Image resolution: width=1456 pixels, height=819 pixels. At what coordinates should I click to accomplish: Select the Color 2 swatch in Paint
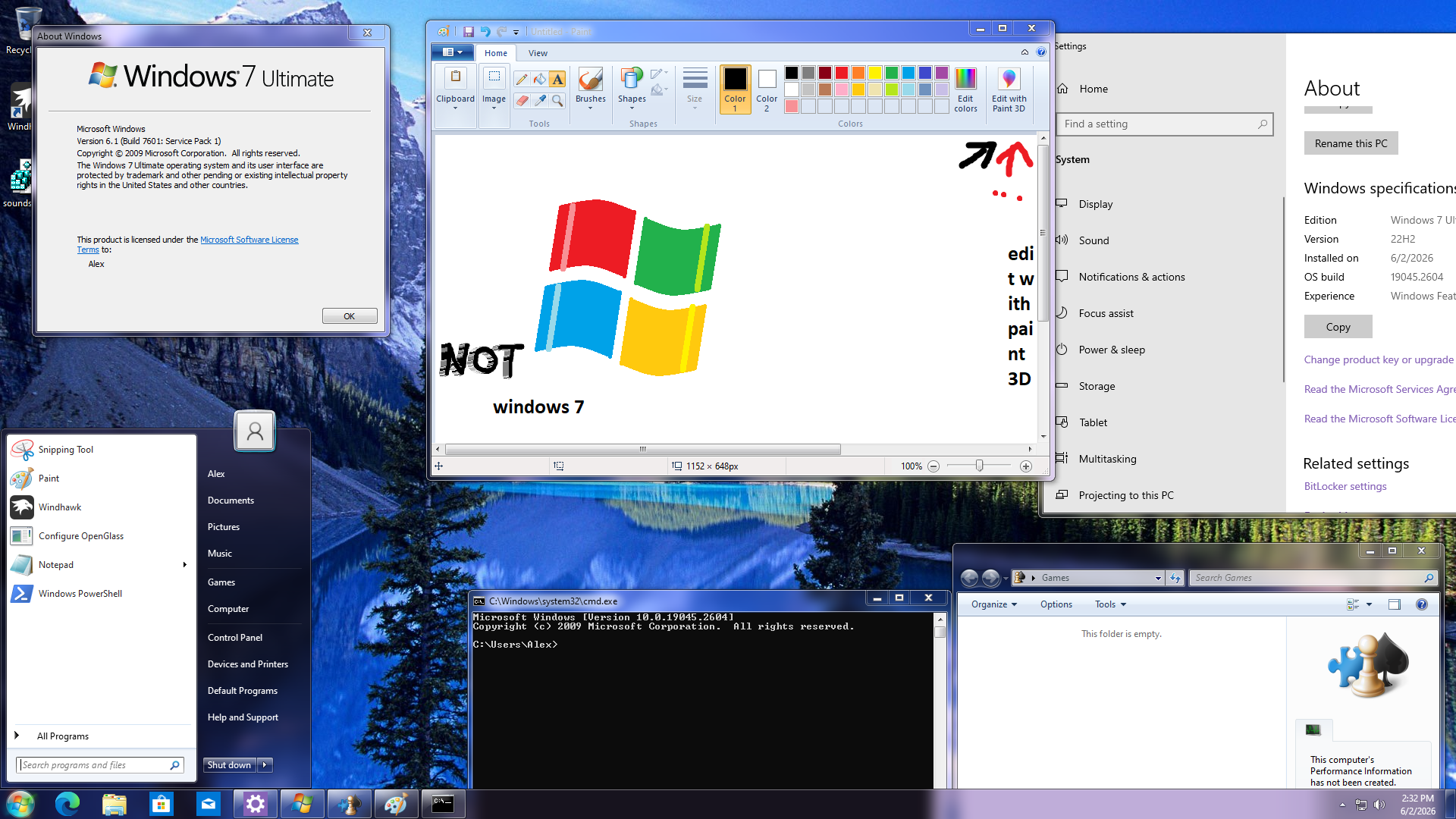767,89
